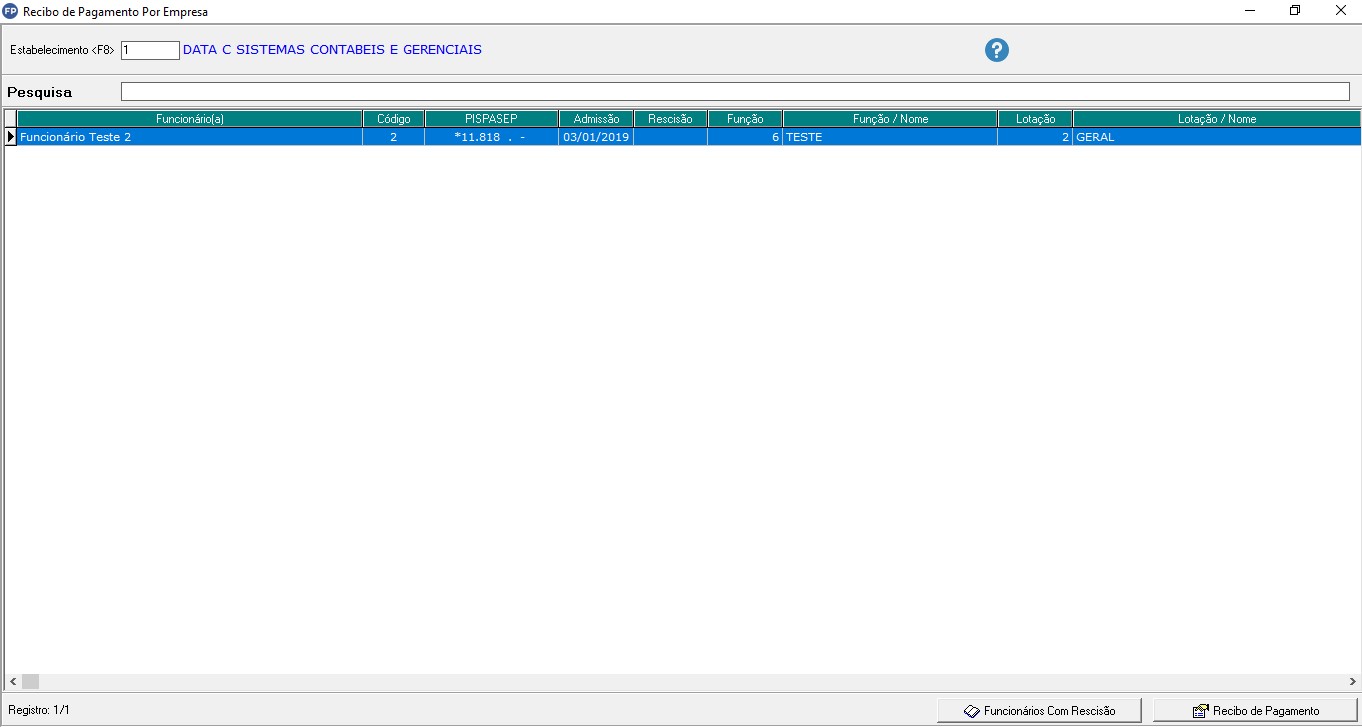Click the FP application icon in title bar
The image size is (1362, 727).
pyautogui.click(x=11, y=11)
